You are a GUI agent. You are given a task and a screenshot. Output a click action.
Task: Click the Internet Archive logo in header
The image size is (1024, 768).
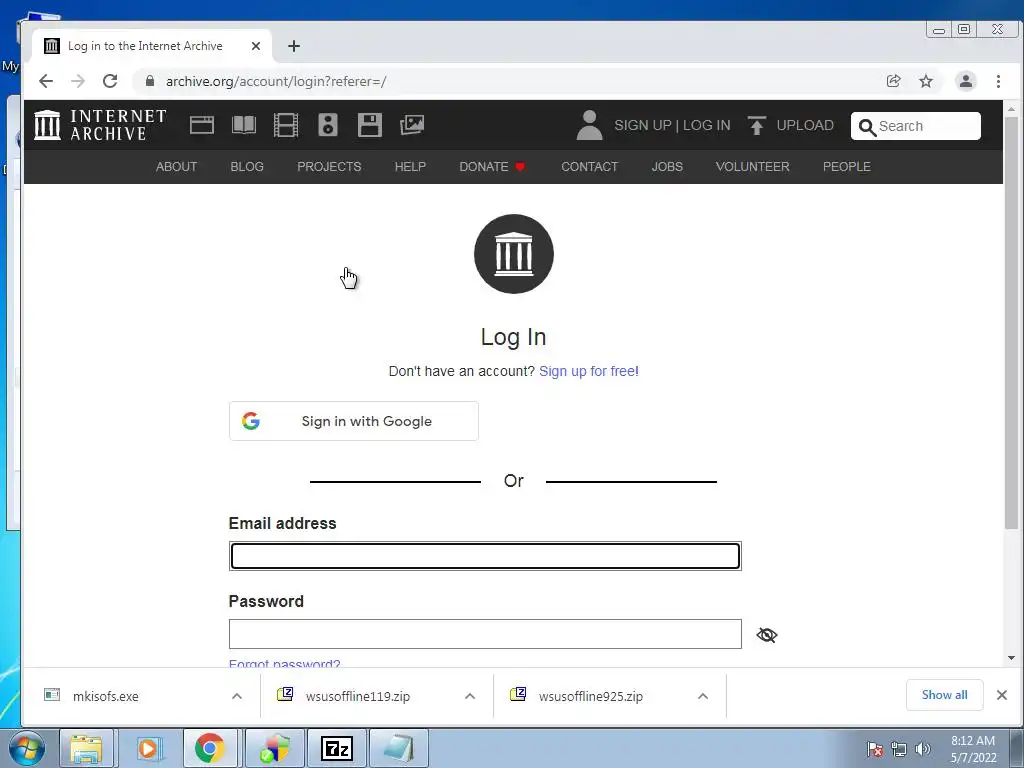point(100,125)
